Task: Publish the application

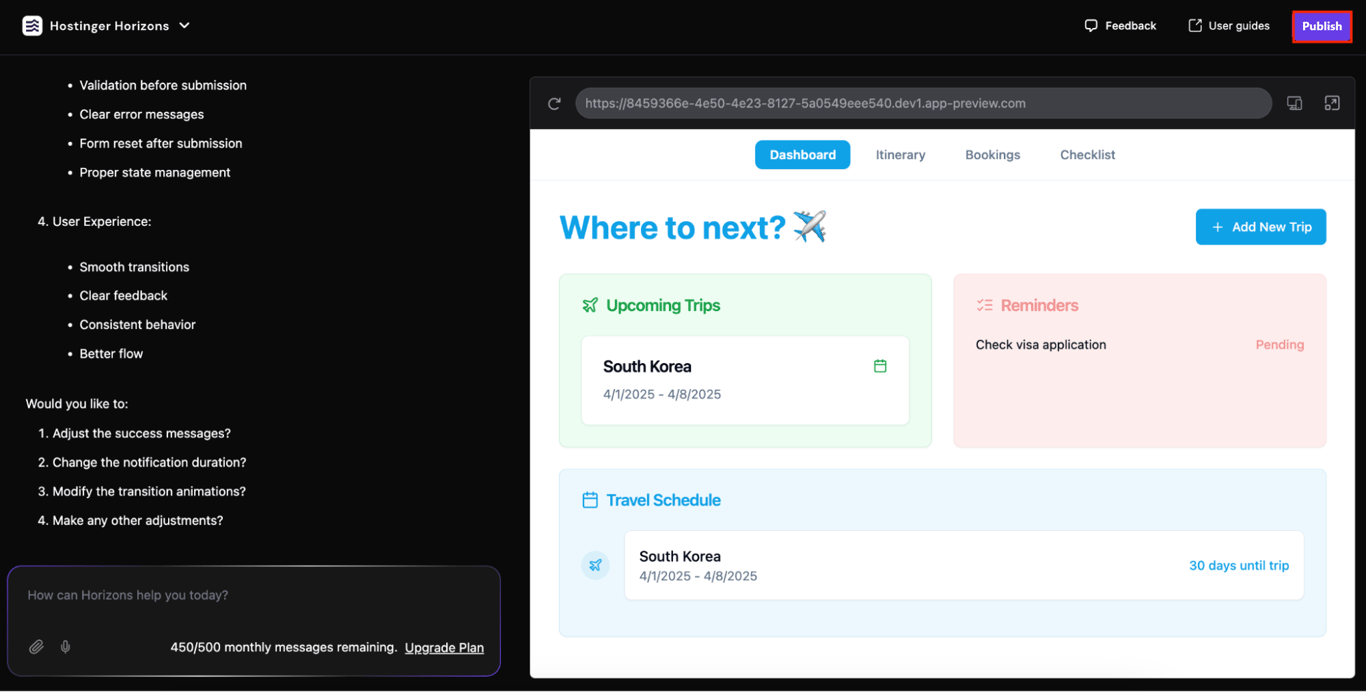Action: pos(1321,25)
